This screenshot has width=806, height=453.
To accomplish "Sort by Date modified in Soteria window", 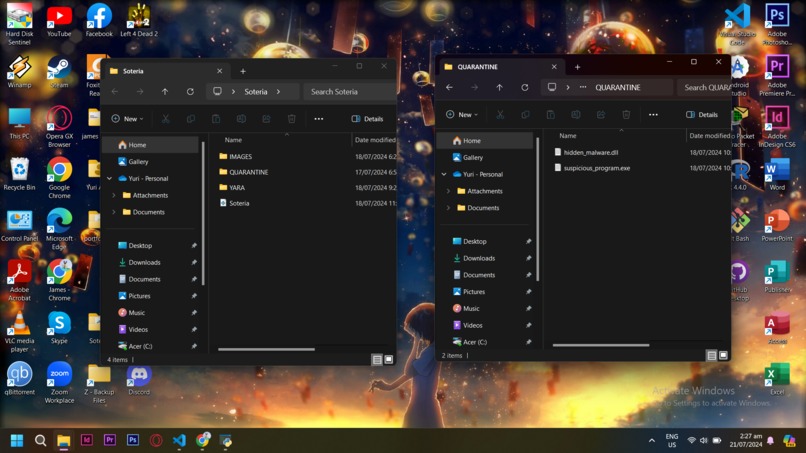I will [x=375, y=140].
